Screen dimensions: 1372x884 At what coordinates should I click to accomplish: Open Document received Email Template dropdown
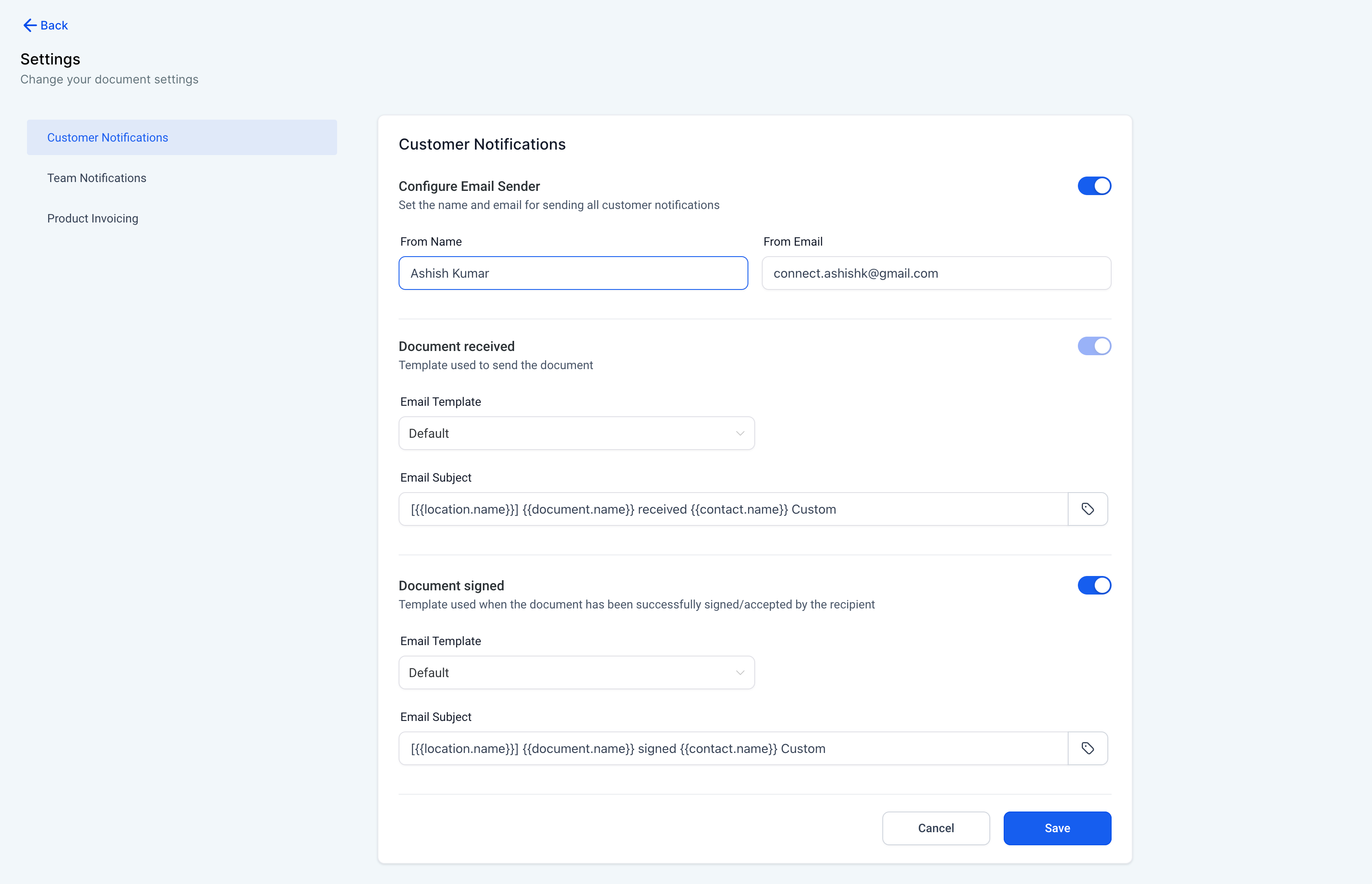[x=576, y=434]
